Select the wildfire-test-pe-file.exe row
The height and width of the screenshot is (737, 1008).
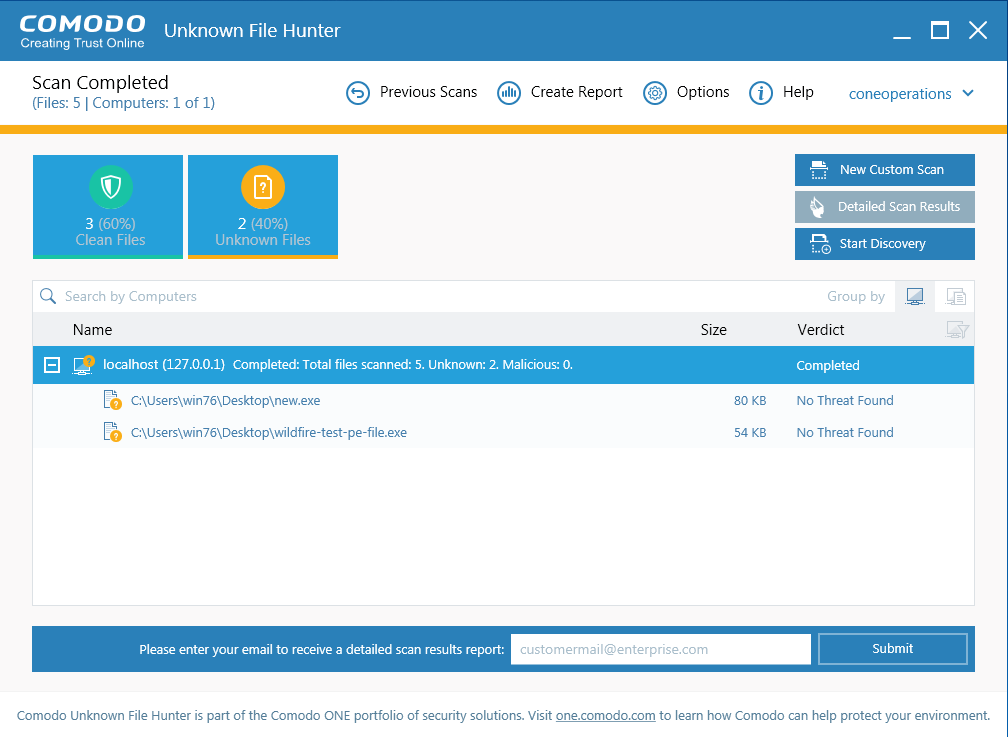click(503, 432)
